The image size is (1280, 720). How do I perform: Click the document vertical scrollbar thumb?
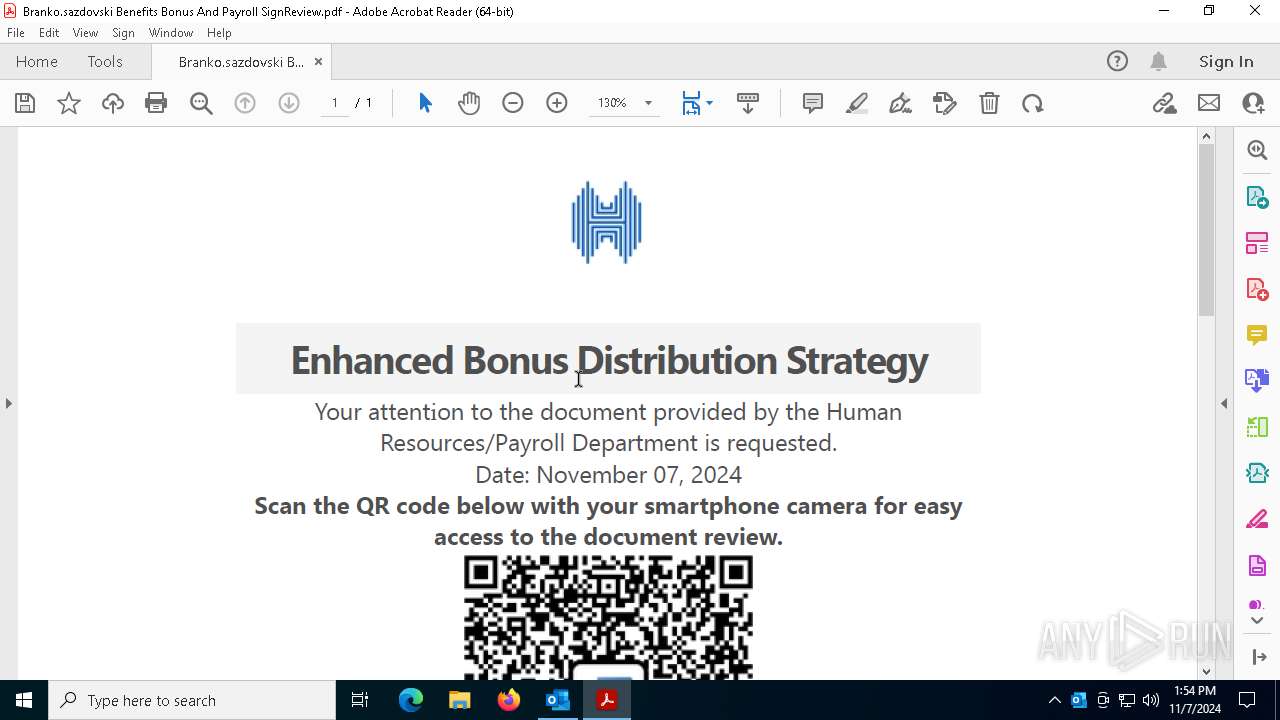point(1206,230)
